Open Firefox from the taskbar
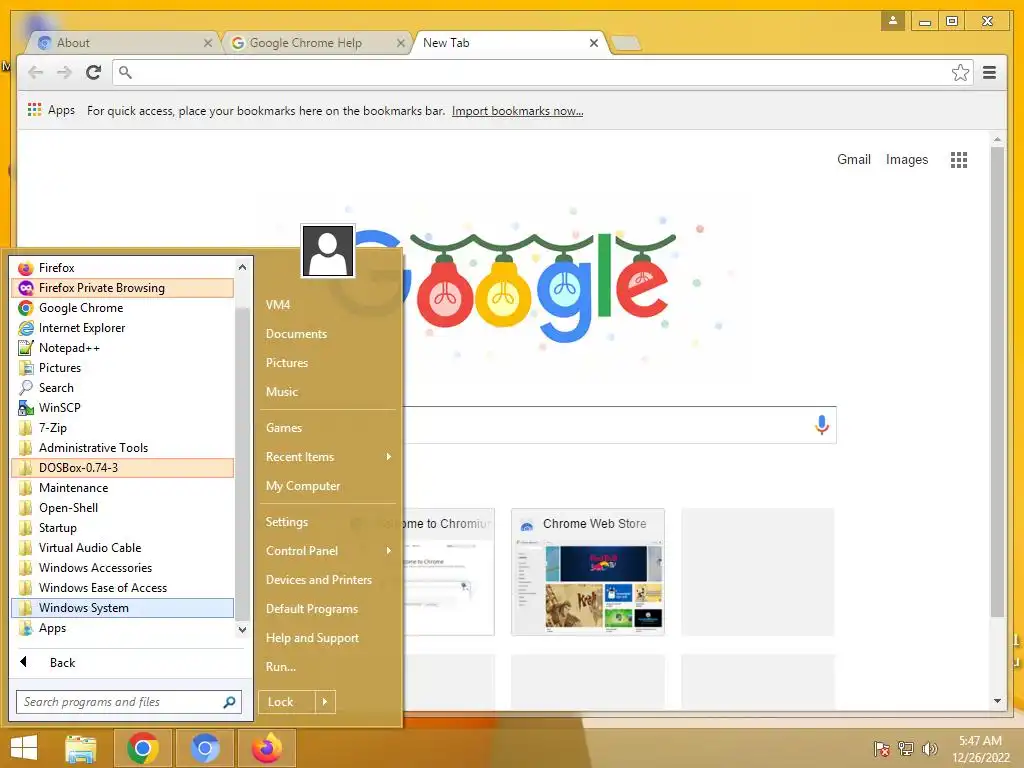Screen dimensions: 1024x768 click(266, 748)
